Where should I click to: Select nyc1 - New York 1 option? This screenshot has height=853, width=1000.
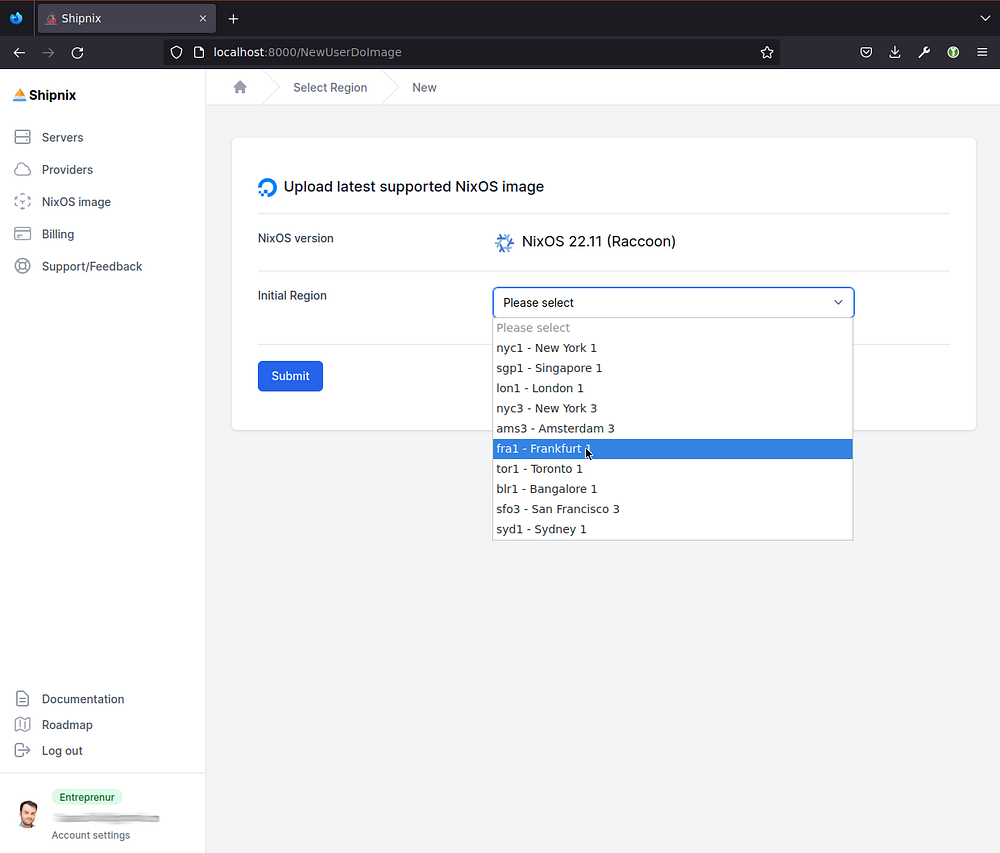pyautogui.click(x=672, y=347)
